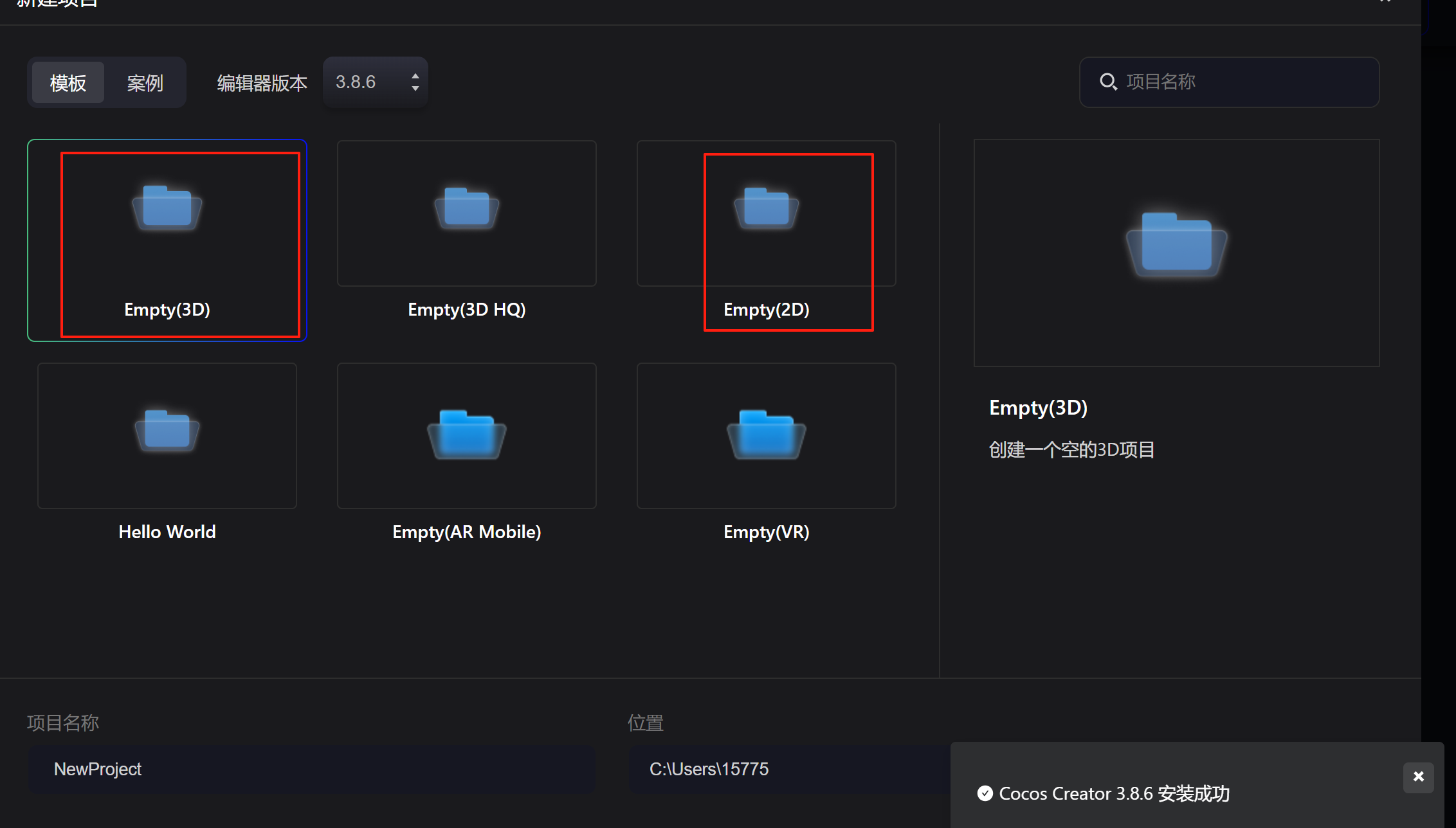Click the 项目名称 search field

point(1241,82)
